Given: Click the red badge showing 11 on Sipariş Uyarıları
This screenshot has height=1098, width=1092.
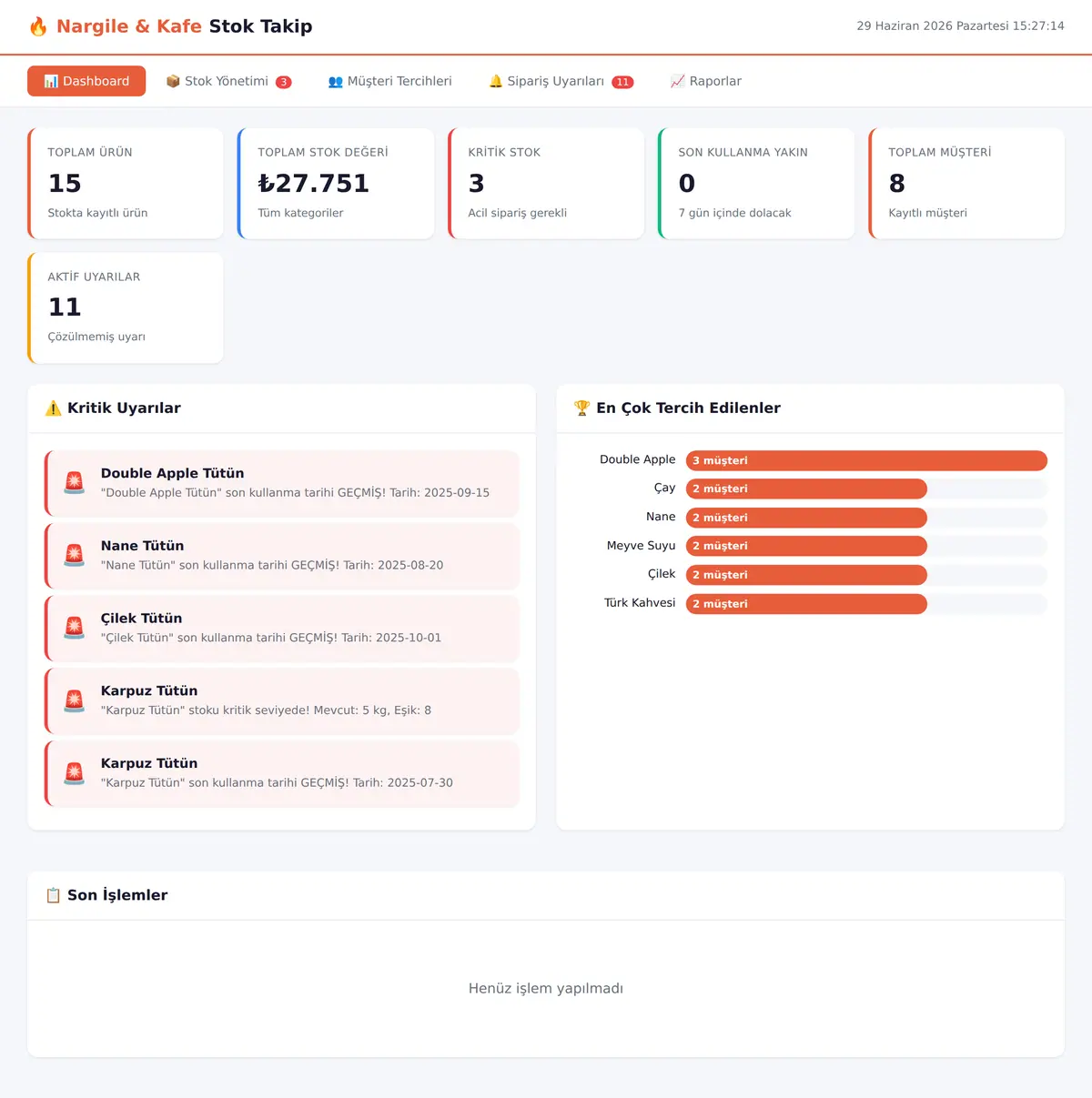Looking at the screenshot, I should click(622, 82).
